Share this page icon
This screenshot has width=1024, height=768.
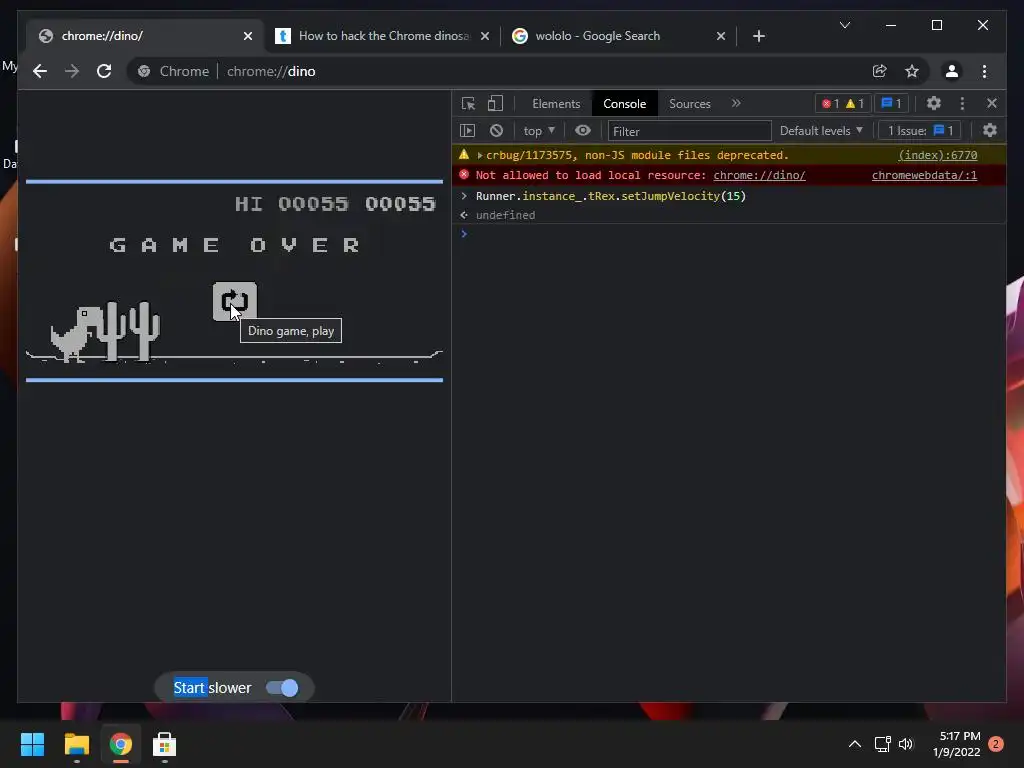[x=880, y=71]
